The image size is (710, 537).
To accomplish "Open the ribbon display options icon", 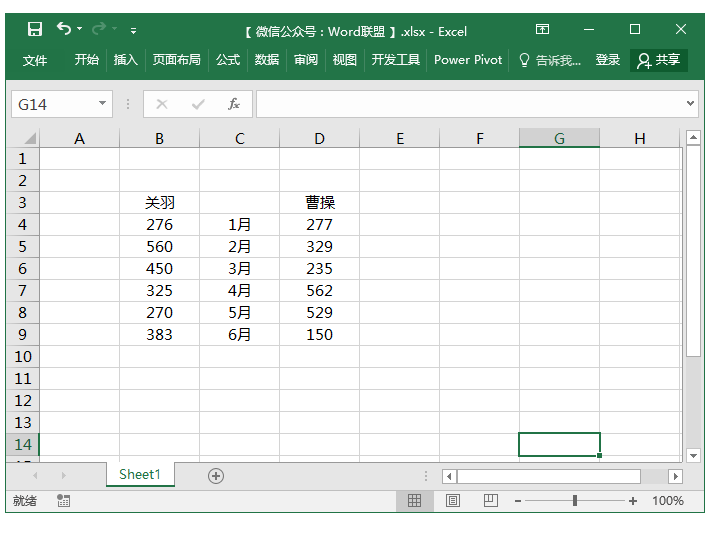I will click(x=542, y=29).
